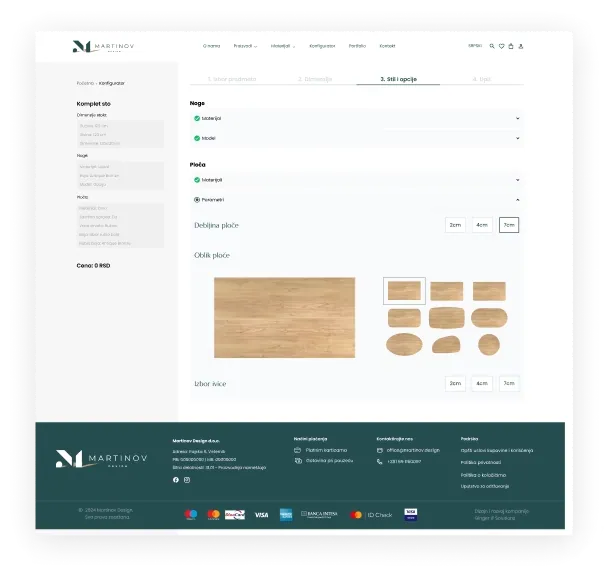The width and height of the screenshot is (609, 576).
Task: Click the phone icon in the footer
Action: (x=380, y=461)
